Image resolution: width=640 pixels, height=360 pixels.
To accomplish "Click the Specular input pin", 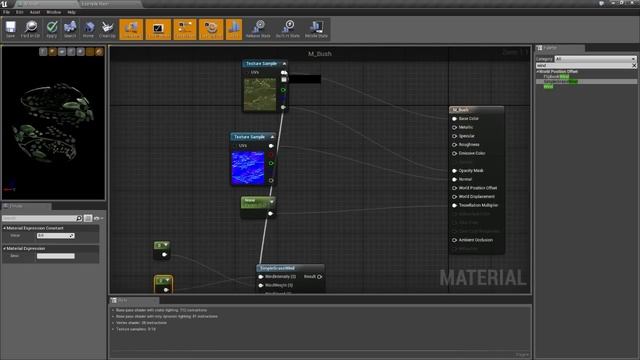I will pyautogui.click(x=454, y=136).
